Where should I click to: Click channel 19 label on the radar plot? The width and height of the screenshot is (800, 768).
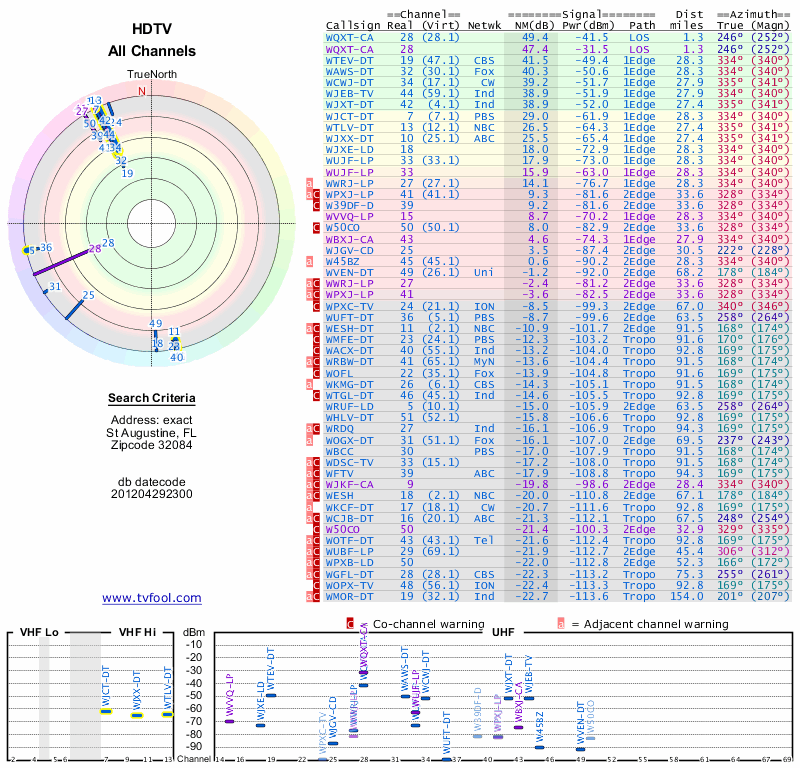(x=128, y=173)
